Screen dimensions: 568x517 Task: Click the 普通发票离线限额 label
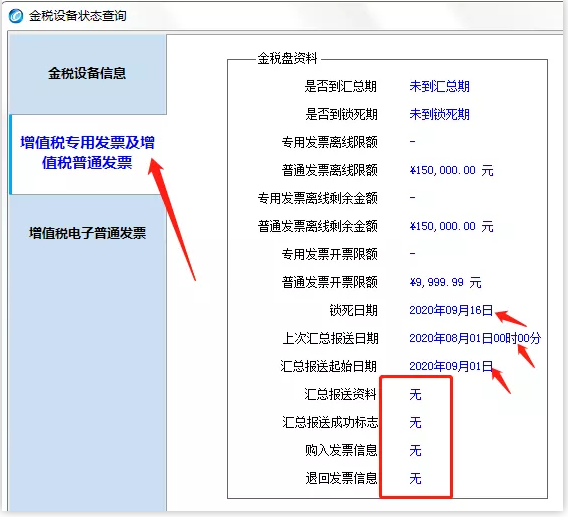329,170
